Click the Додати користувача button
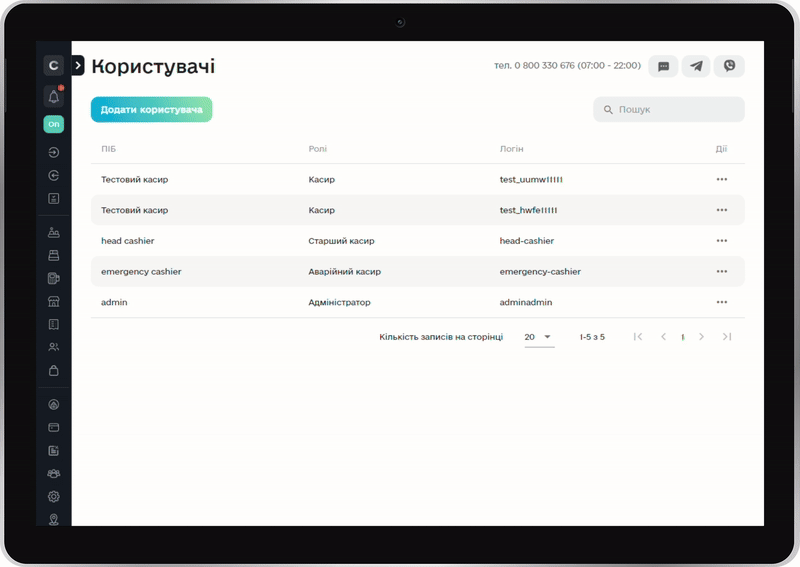800x567 pixels. [152, 110]
